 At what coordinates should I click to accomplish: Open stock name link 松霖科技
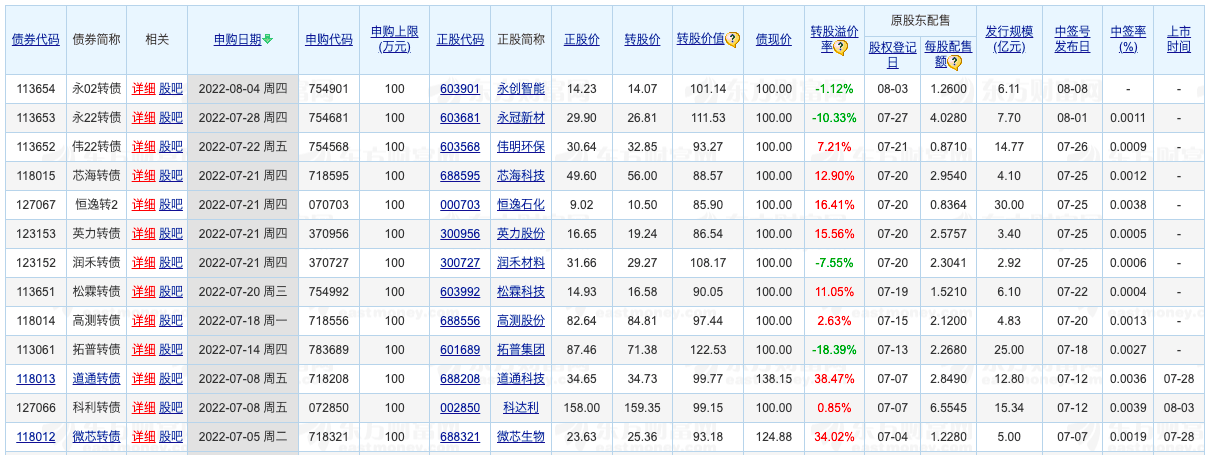[521, 292]
